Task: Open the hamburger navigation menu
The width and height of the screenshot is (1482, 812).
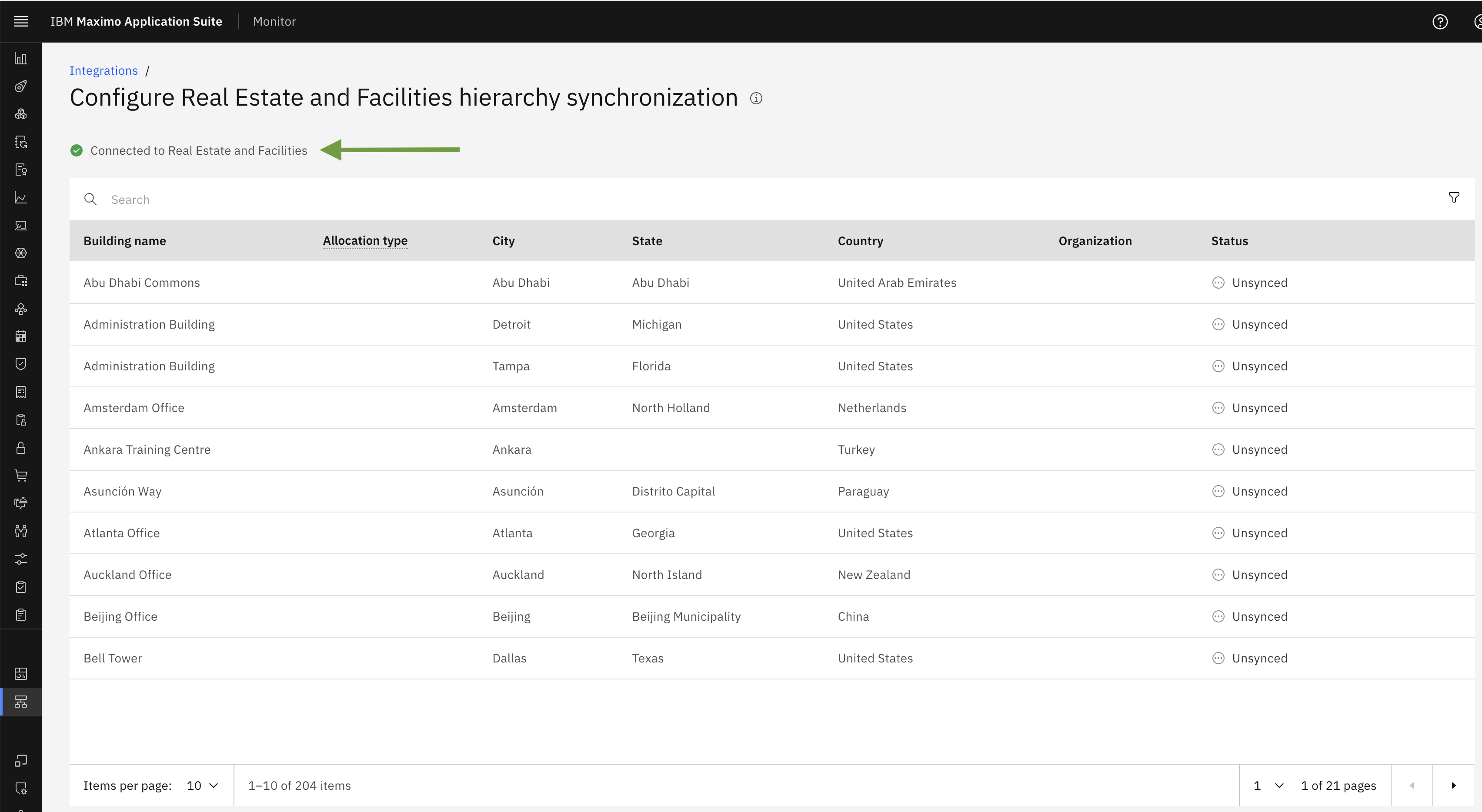Action: pos(21,21)
